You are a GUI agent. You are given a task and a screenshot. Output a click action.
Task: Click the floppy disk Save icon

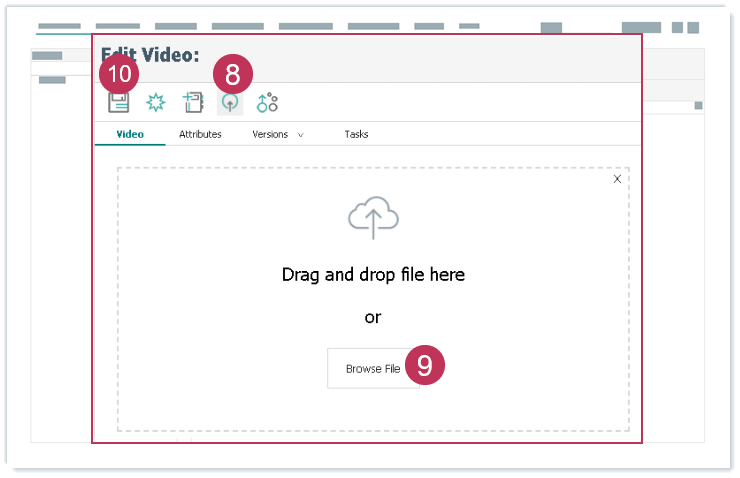coord(119,102)
